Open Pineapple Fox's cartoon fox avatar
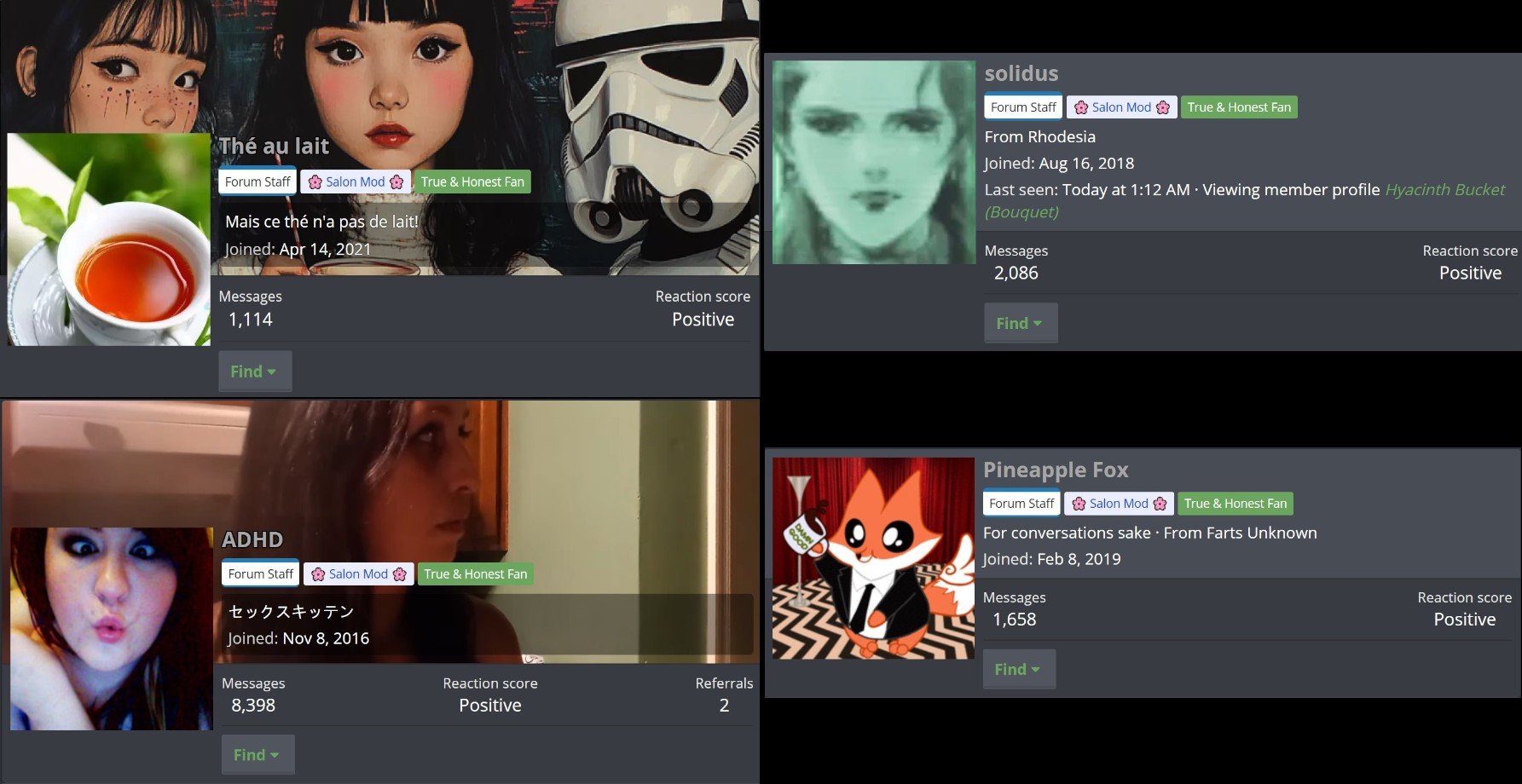 [x=873, y=558]
